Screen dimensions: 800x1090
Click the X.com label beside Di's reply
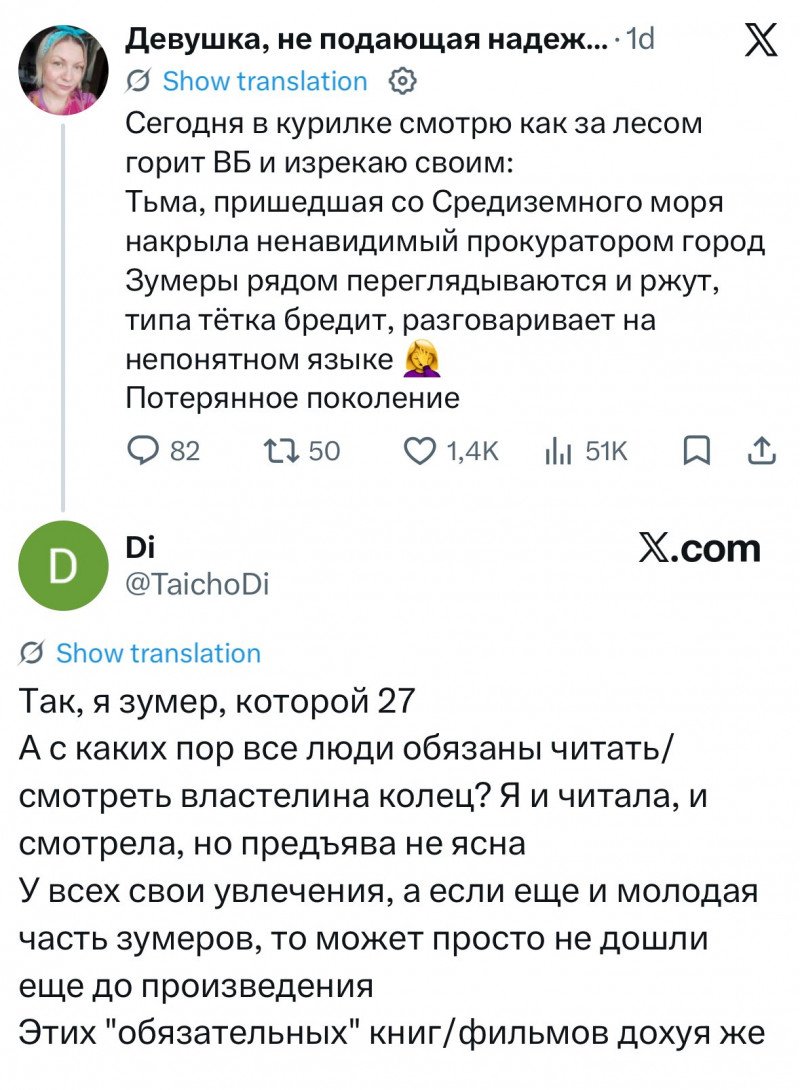(700, 548)
